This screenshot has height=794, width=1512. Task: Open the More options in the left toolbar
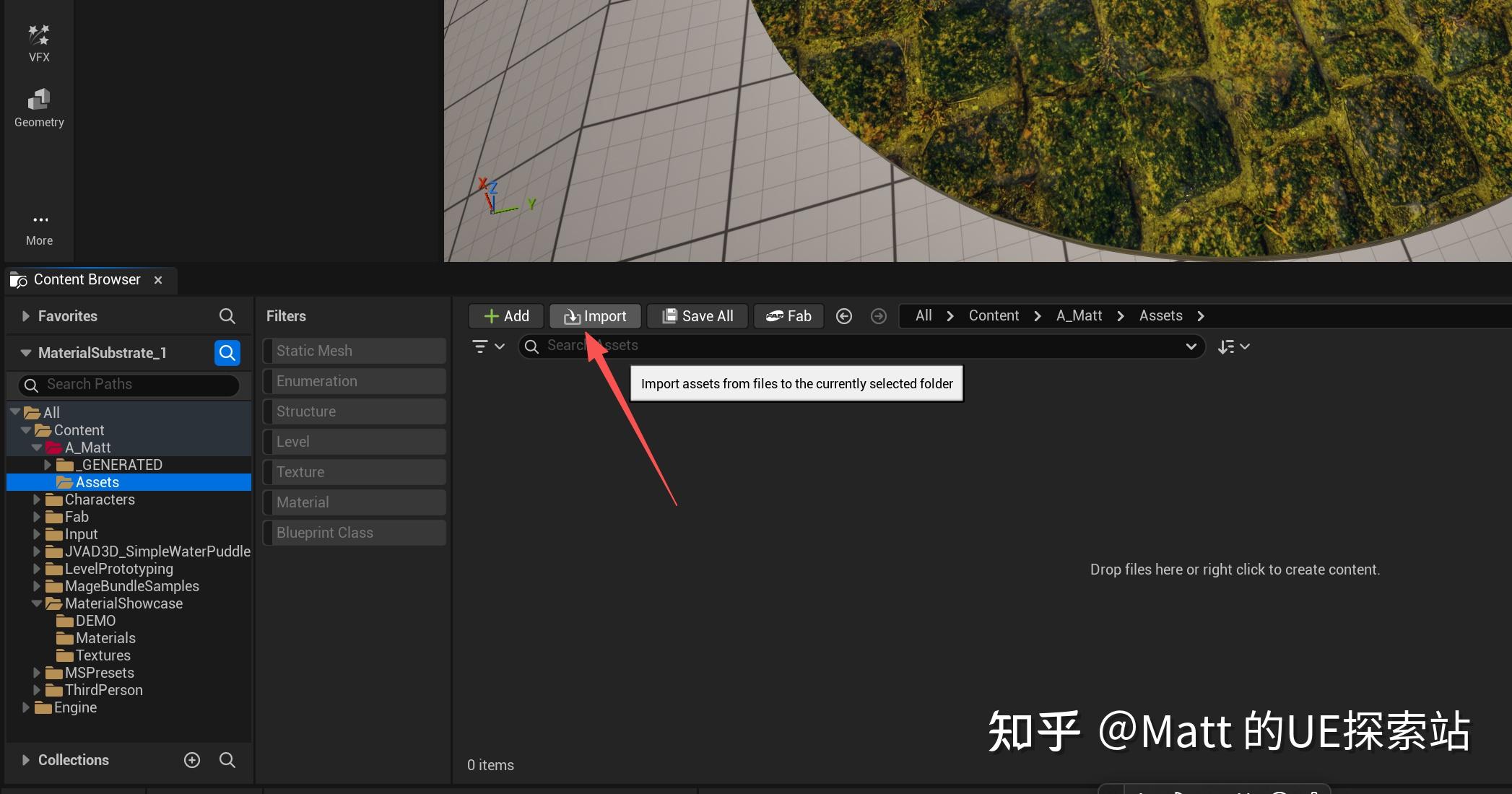(x=39, y=226)
